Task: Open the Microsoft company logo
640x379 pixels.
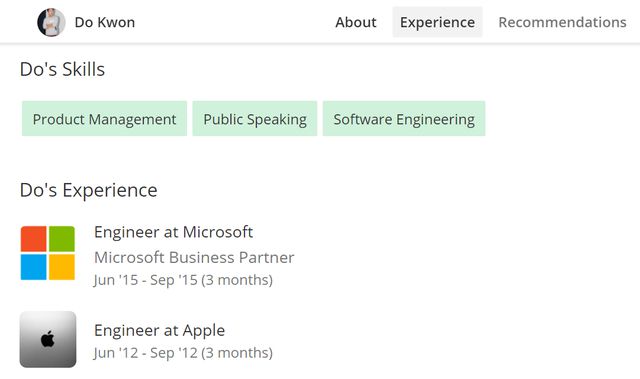Action: click(x=48, y=253)
